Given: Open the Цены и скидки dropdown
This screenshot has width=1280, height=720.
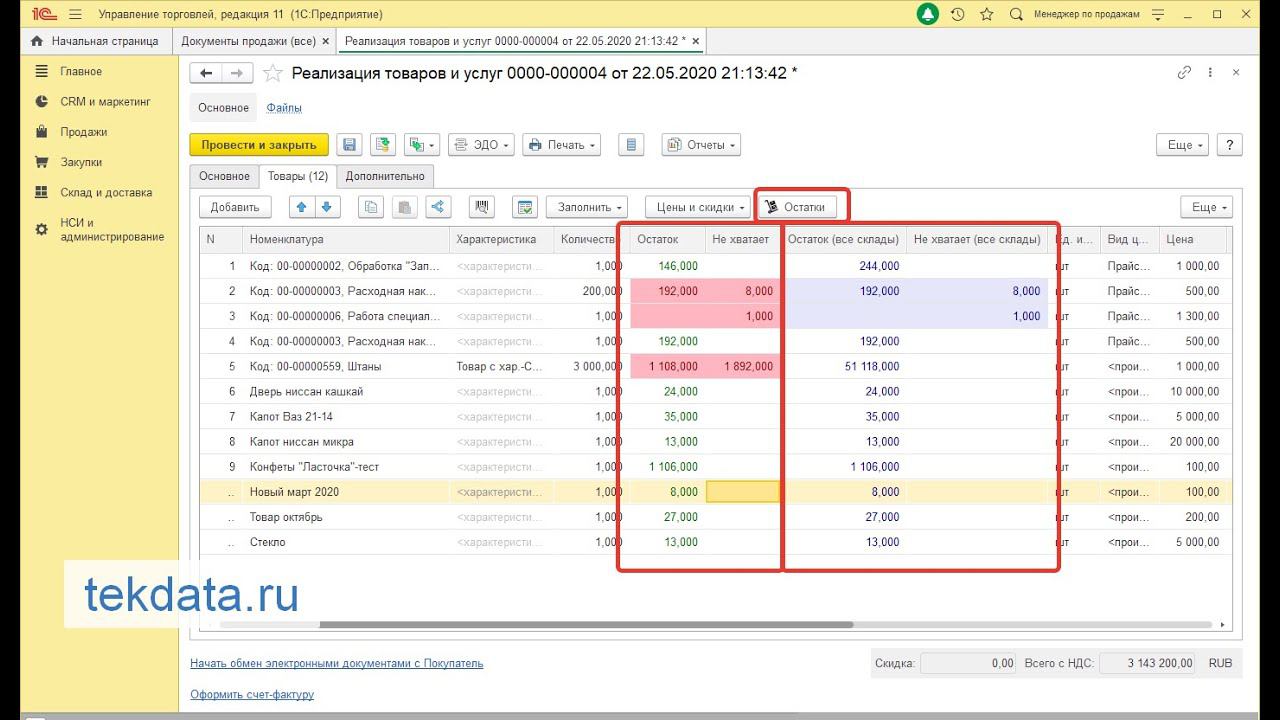Looking at the screenshot, I should [x=697, y=207].
